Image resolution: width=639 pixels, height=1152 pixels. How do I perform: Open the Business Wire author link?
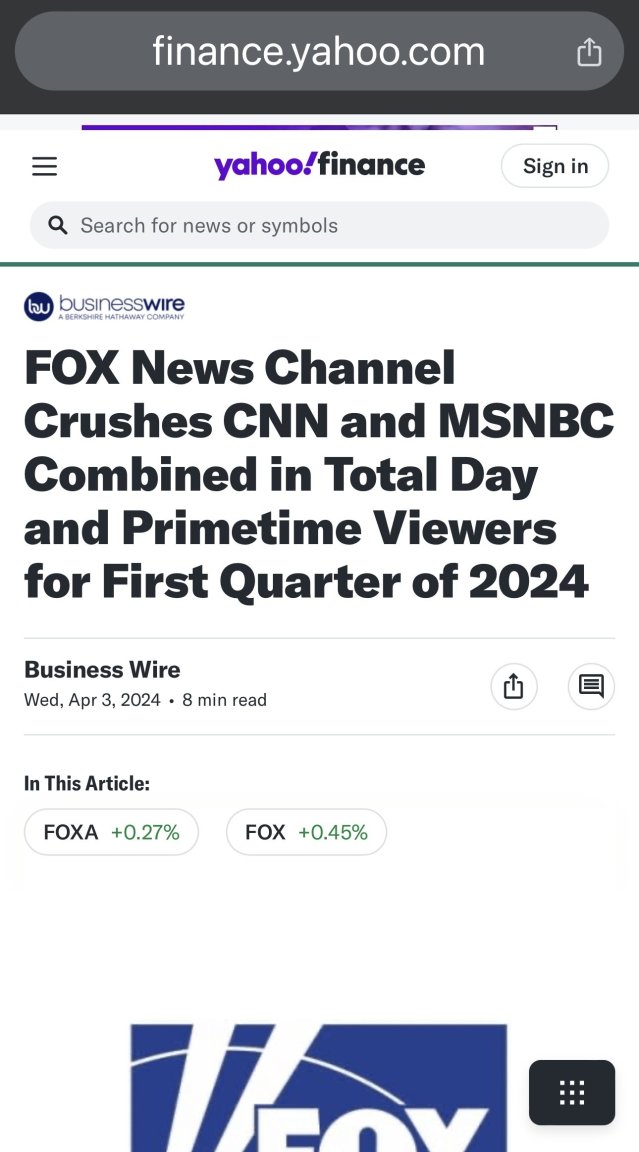pyautogui.click(x=102, y=669)
